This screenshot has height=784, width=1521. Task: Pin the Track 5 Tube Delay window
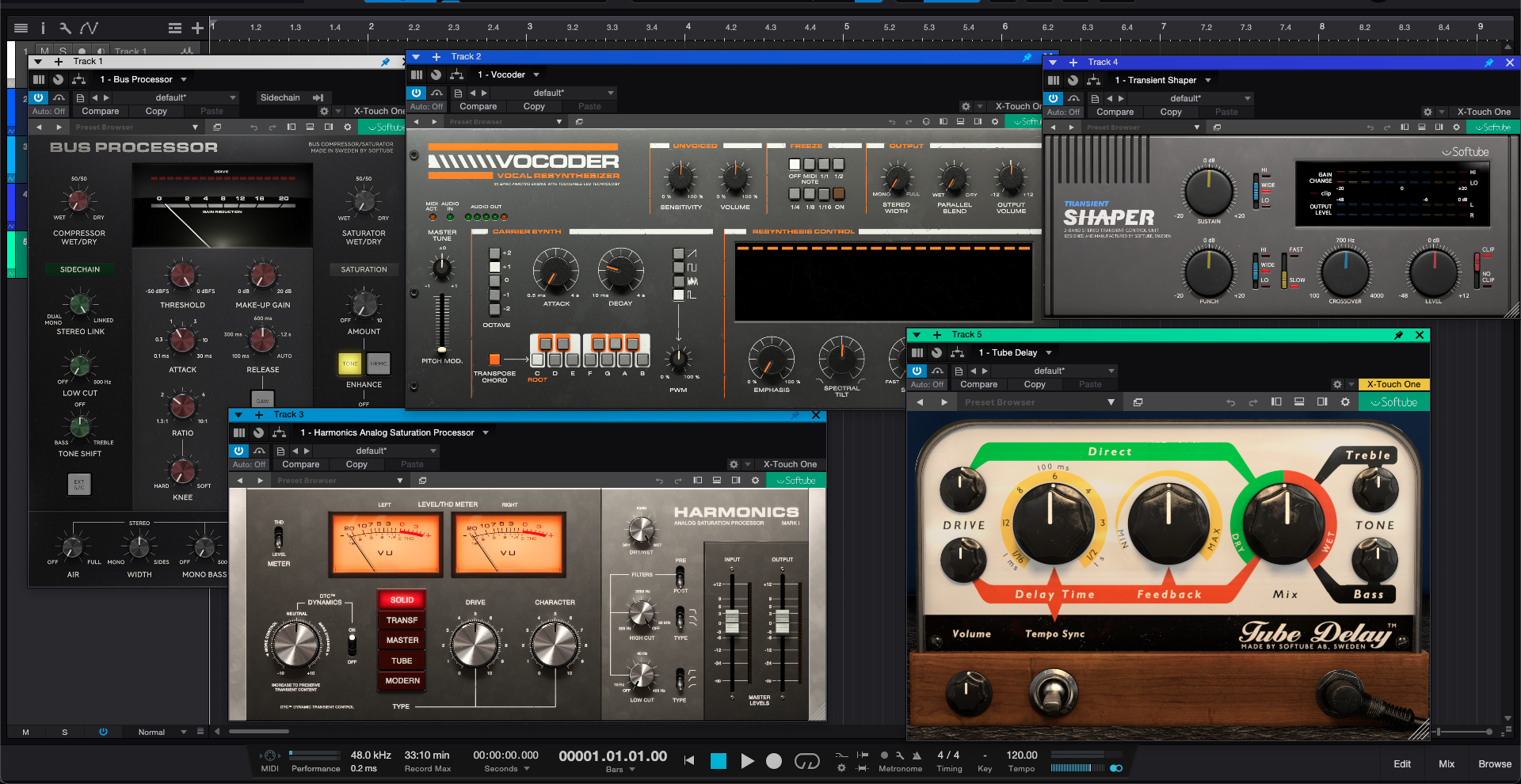pyautogui.click(x=1398, y=335)
